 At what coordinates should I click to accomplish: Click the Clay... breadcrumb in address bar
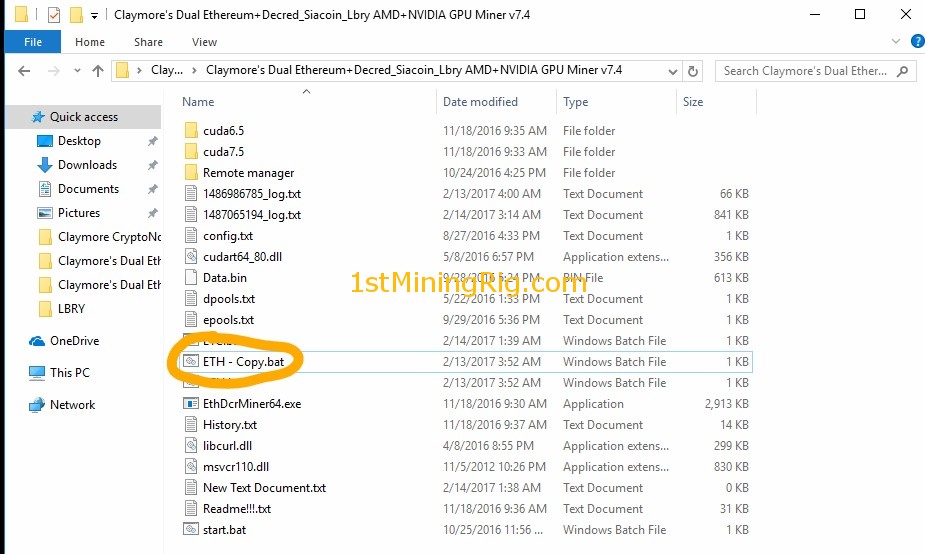click(166, 70)
